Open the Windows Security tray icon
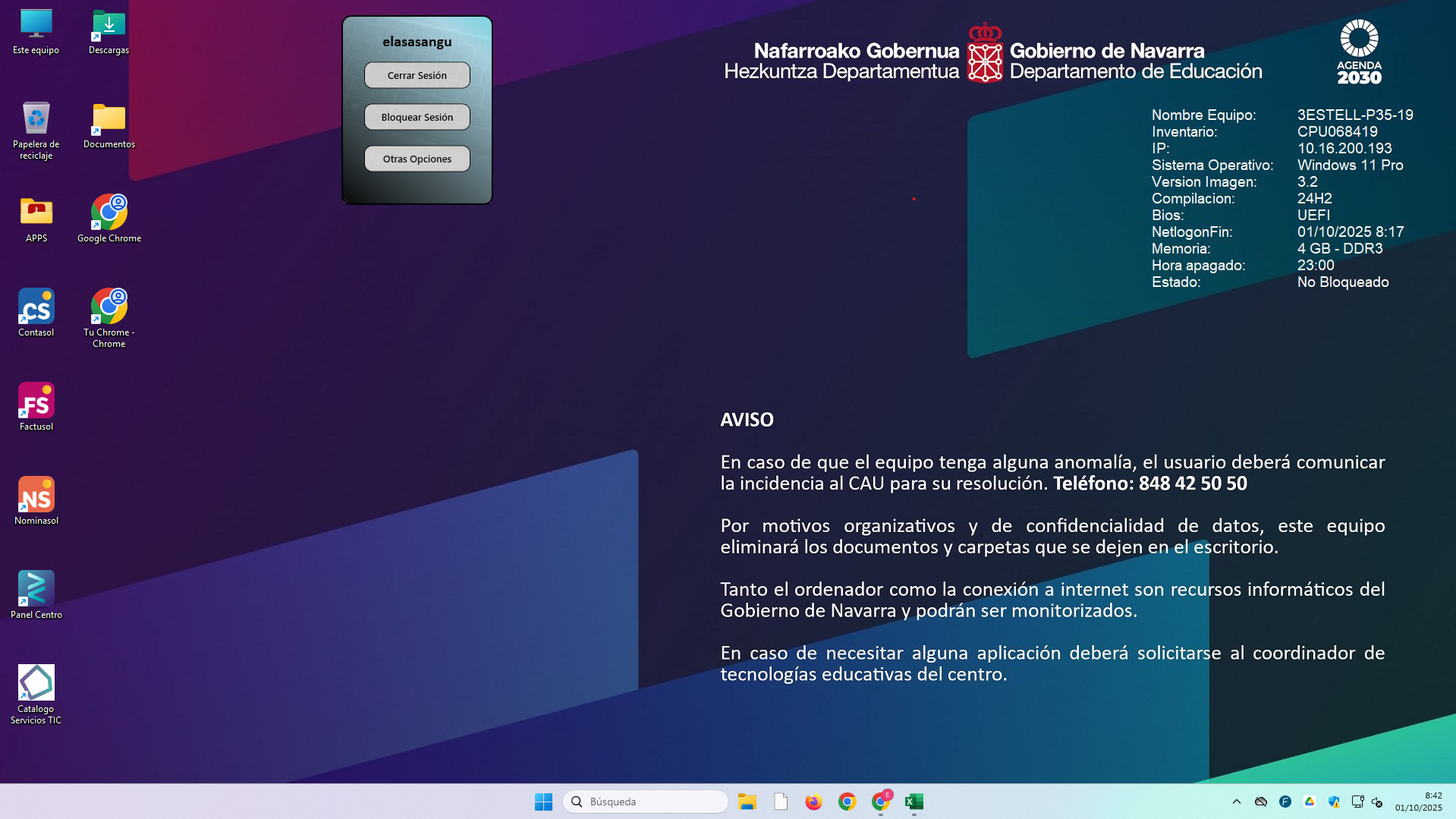 pyautogui.click(x=1334, y=802)
